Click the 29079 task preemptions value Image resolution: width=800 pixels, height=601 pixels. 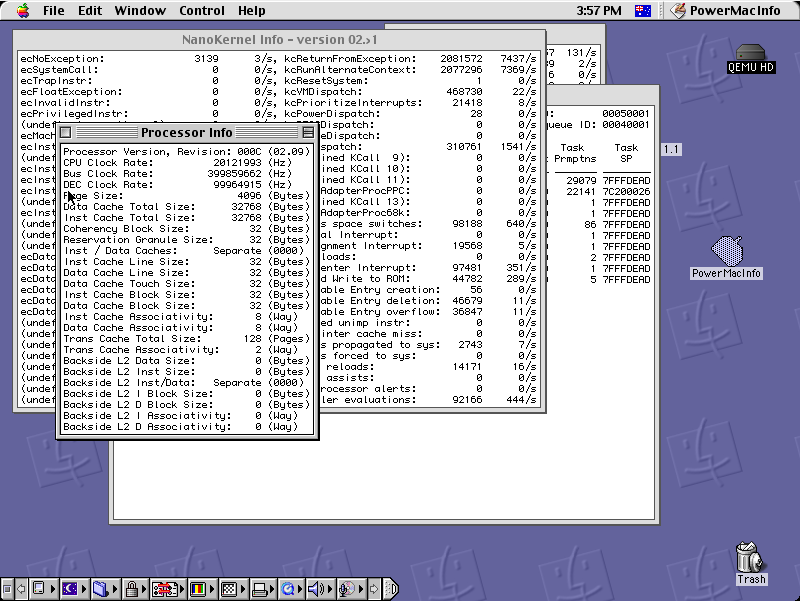click(581, 181)
